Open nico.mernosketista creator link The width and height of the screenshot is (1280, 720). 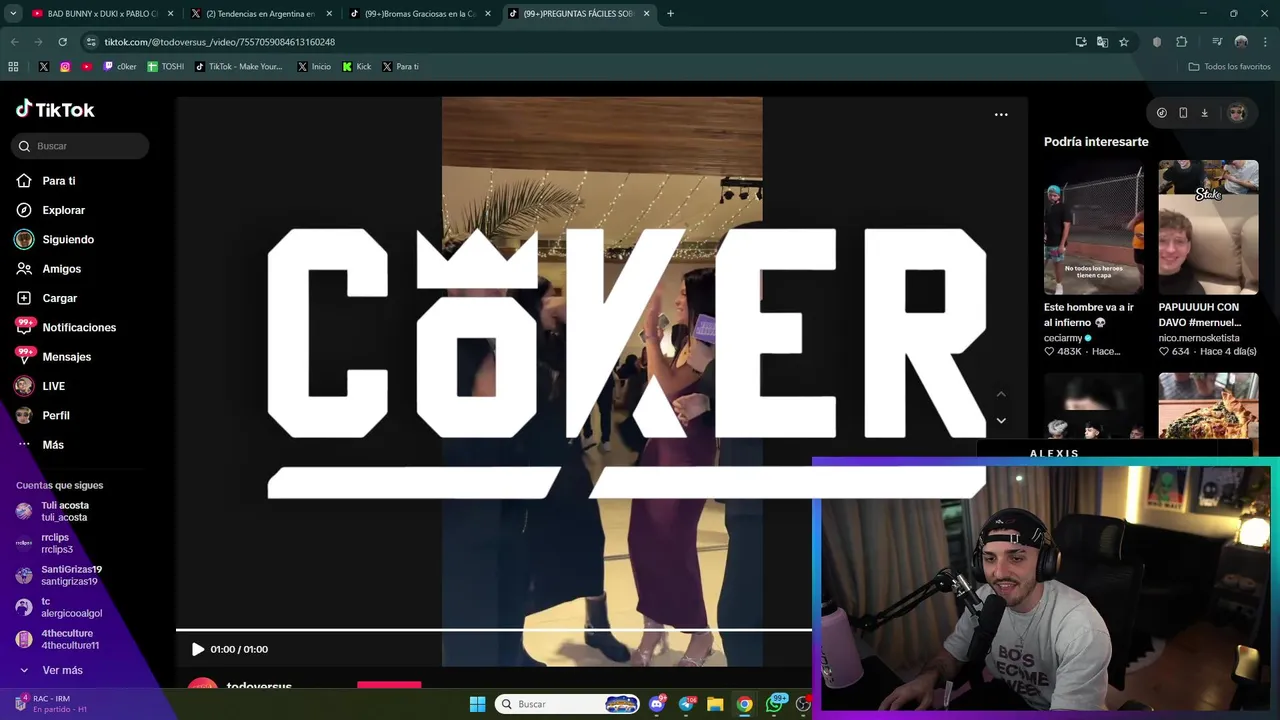(x=1199, y=338)
